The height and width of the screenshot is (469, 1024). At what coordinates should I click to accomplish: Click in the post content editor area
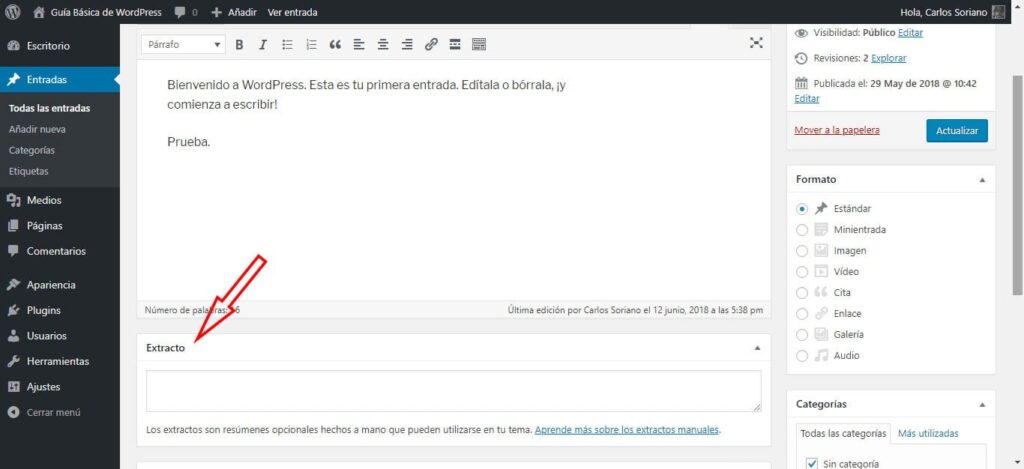453,180
